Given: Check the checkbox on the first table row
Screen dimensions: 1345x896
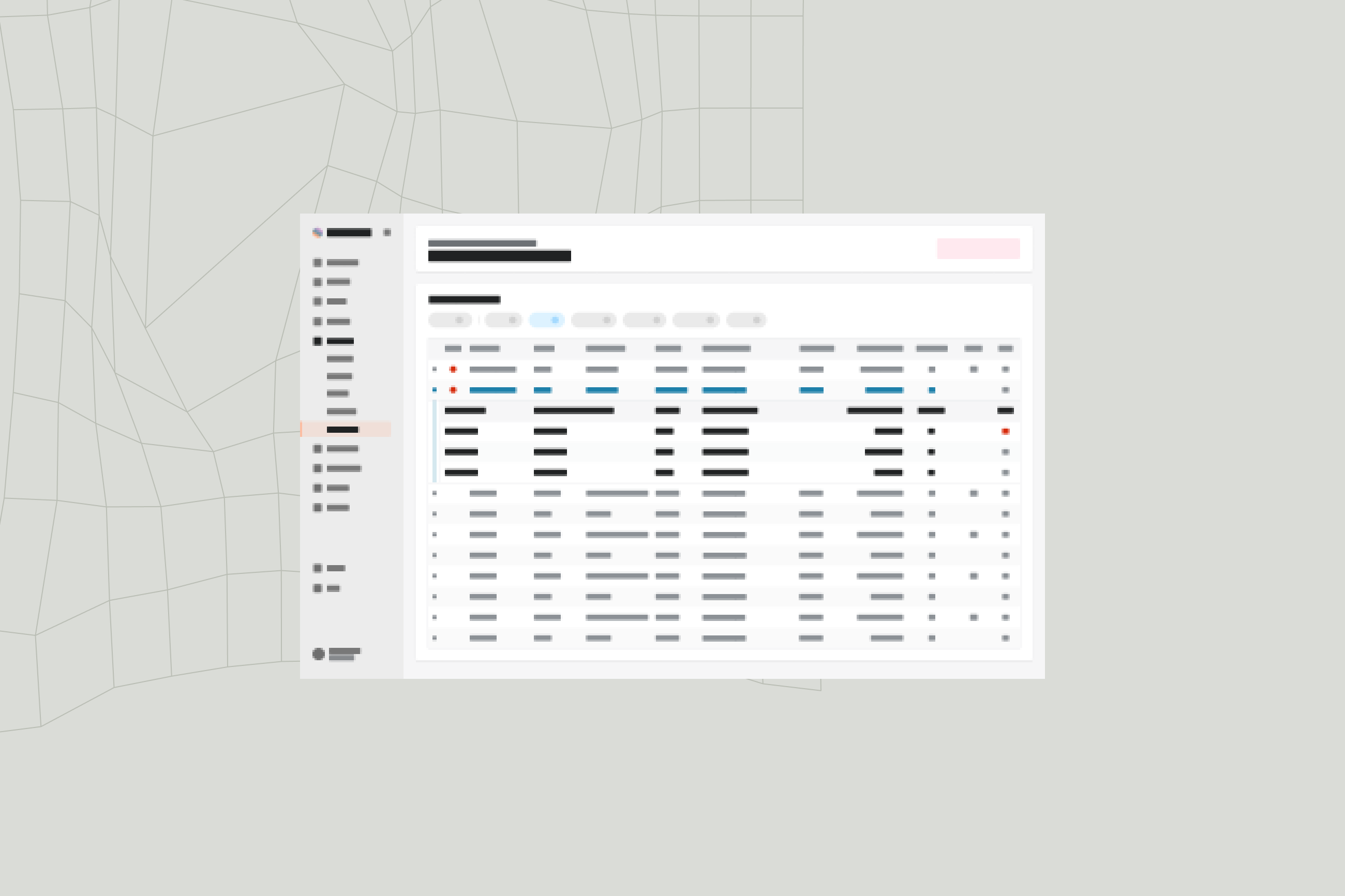Looking at the screenshot, I should [x=436, y=369].
